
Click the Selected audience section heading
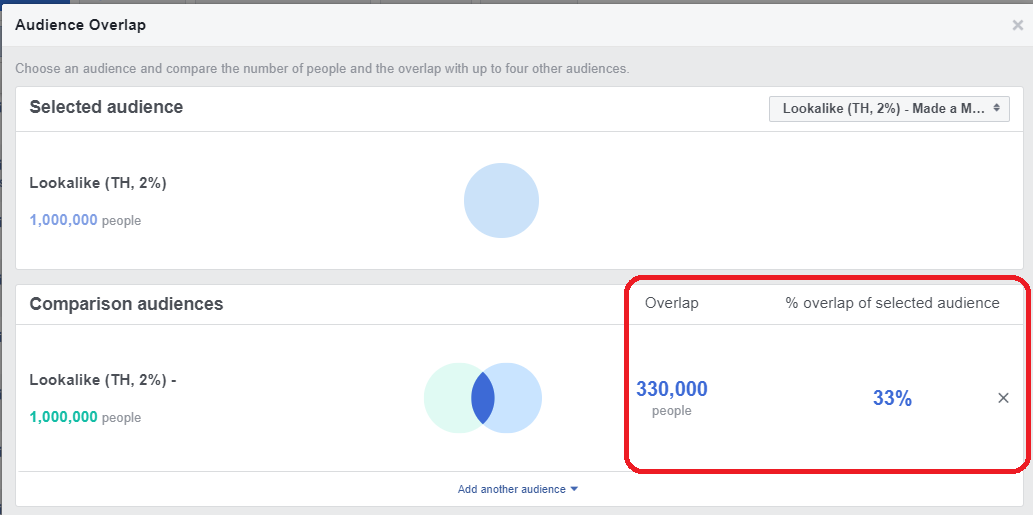[106, 107]
